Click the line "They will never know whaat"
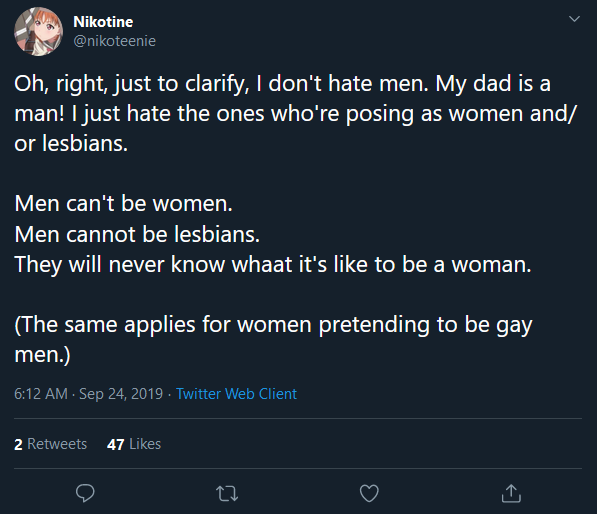 pos(273,265)
